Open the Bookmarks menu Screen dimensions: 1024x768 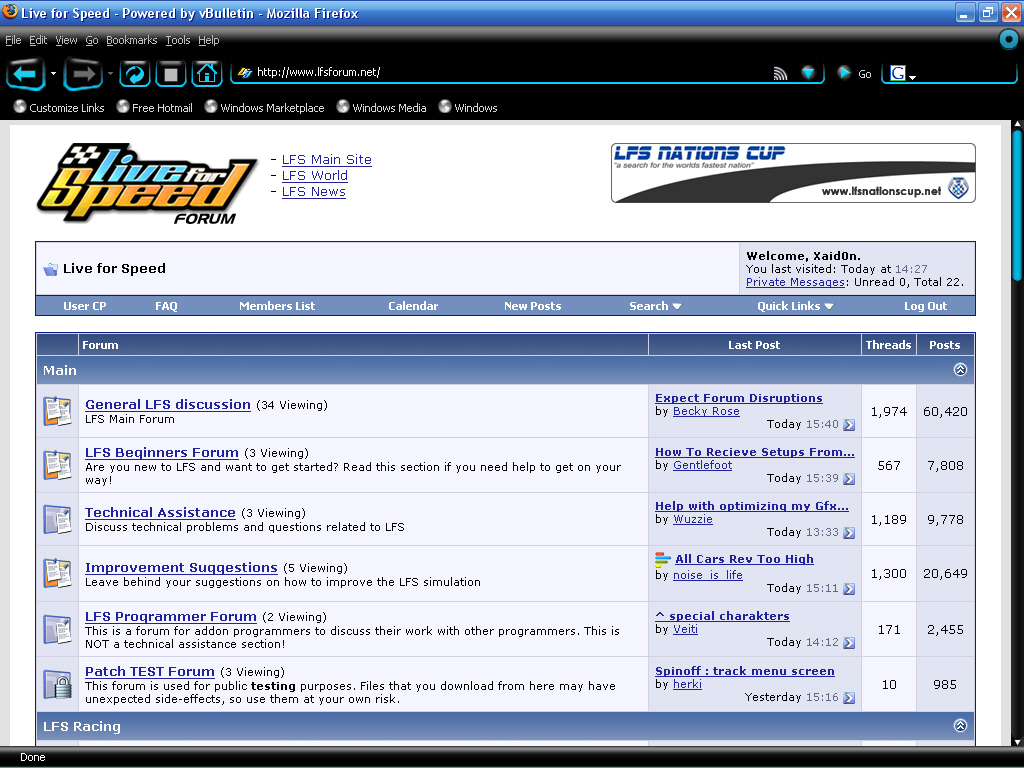131,40
